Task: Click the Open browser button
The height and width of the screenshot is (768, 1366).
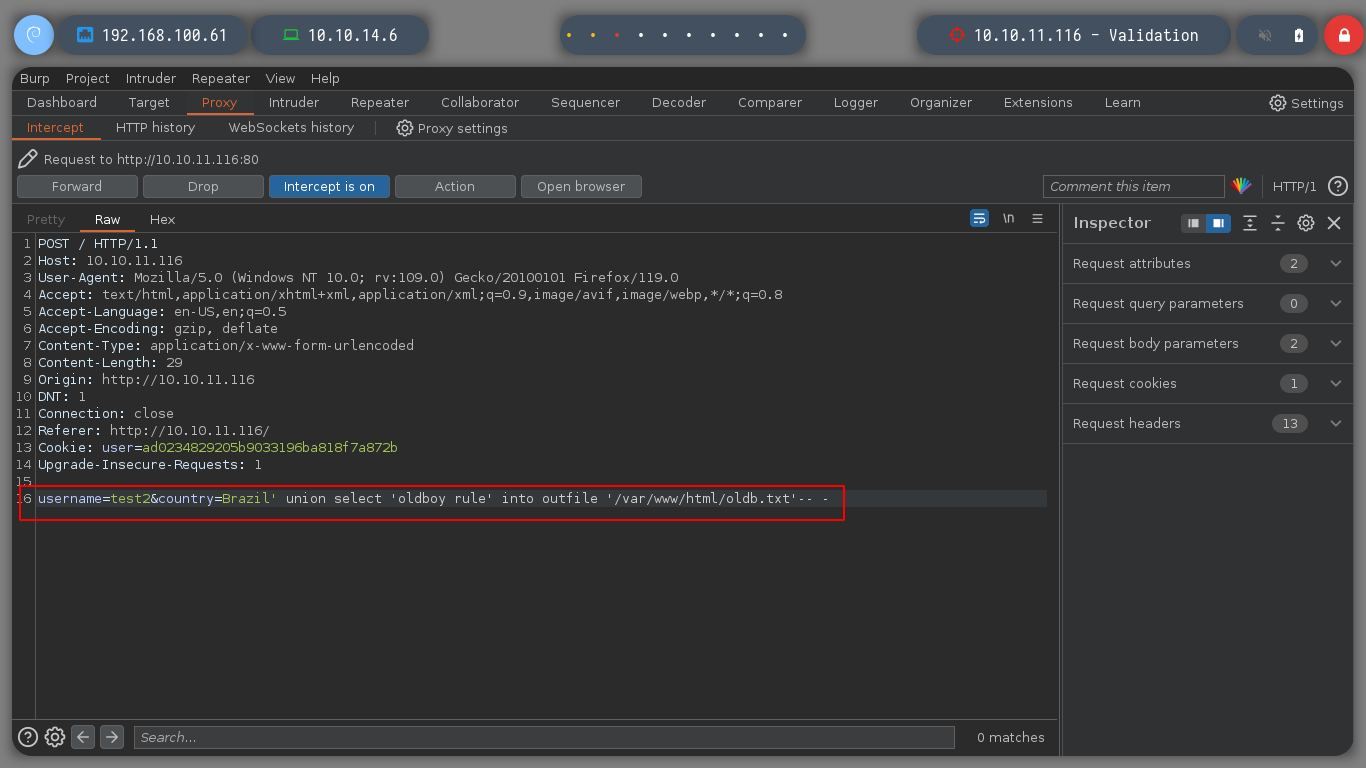Action: [581, 186]
